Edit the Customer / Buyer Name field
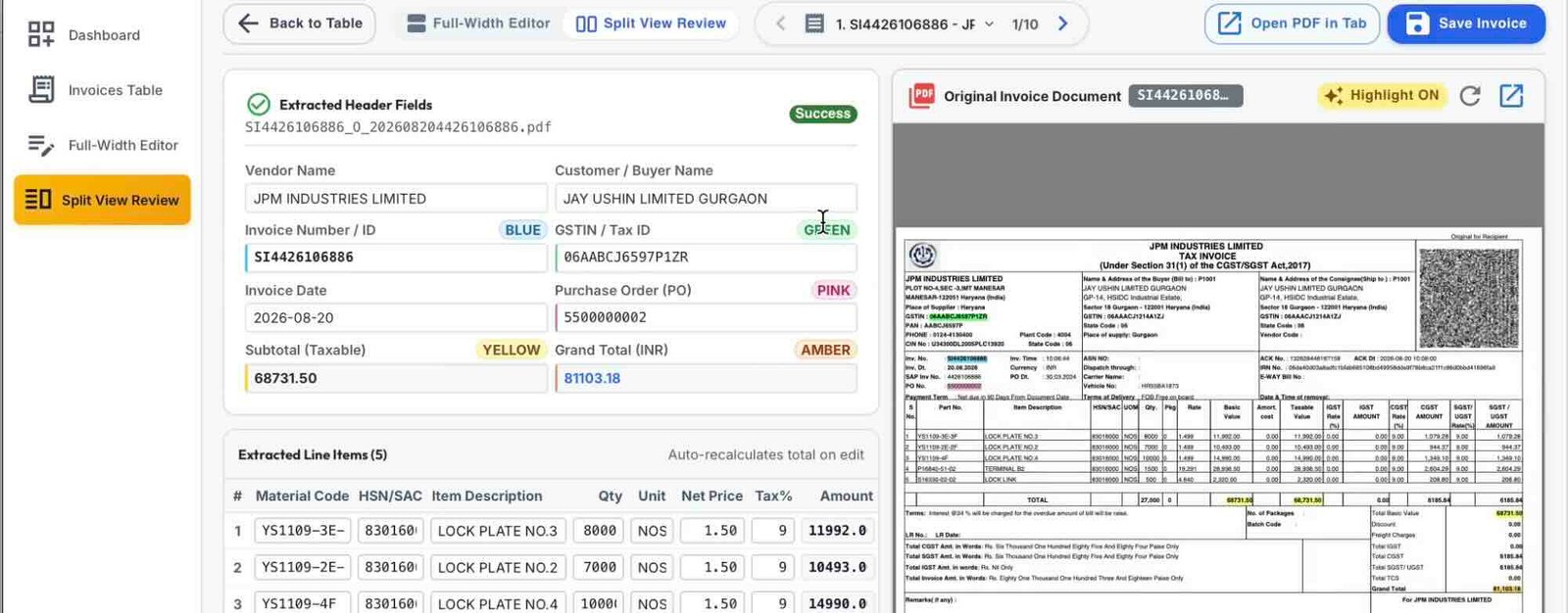This screenshot has width=1568, height=613. point(706,198)
